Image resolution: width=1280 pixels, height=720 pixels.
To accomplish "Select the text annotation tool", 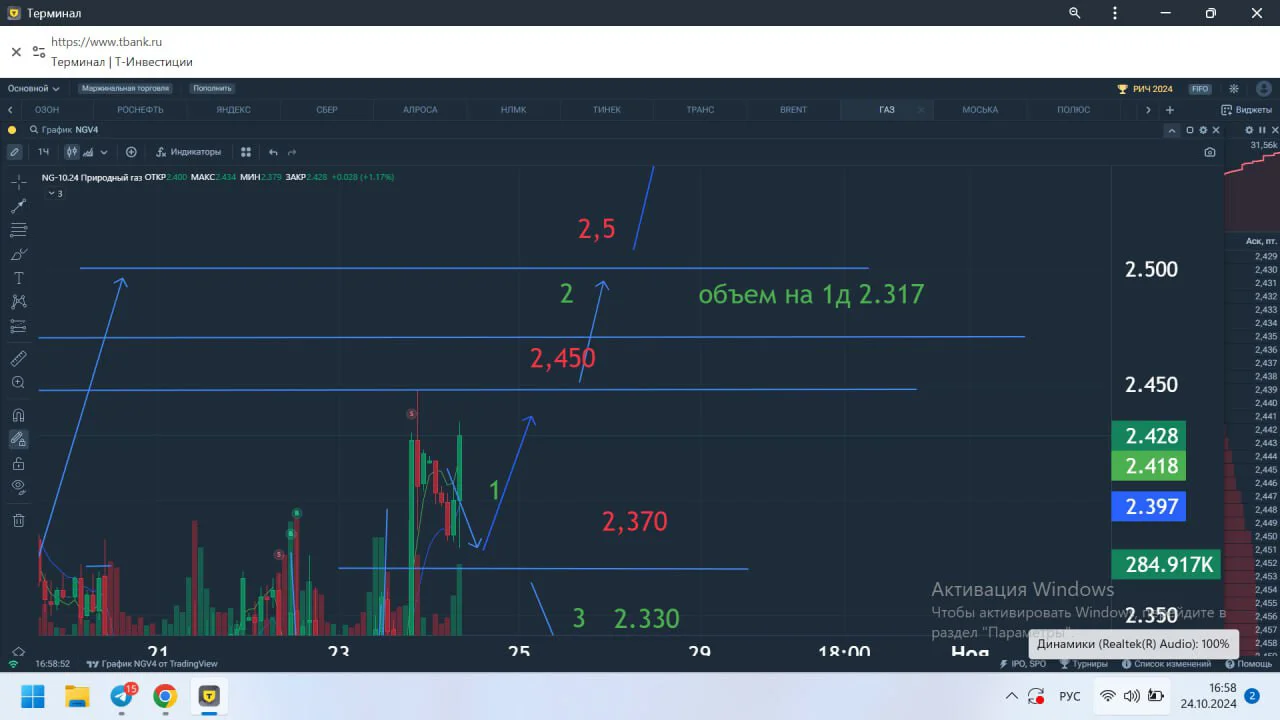I will click(18, 278).
